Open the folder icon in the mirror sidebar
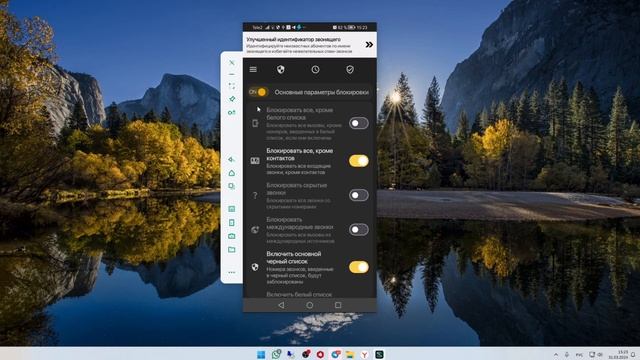Image resolution: width=640 pixels, height=360 pixels. pyautogui.click(x=231, y=249)
